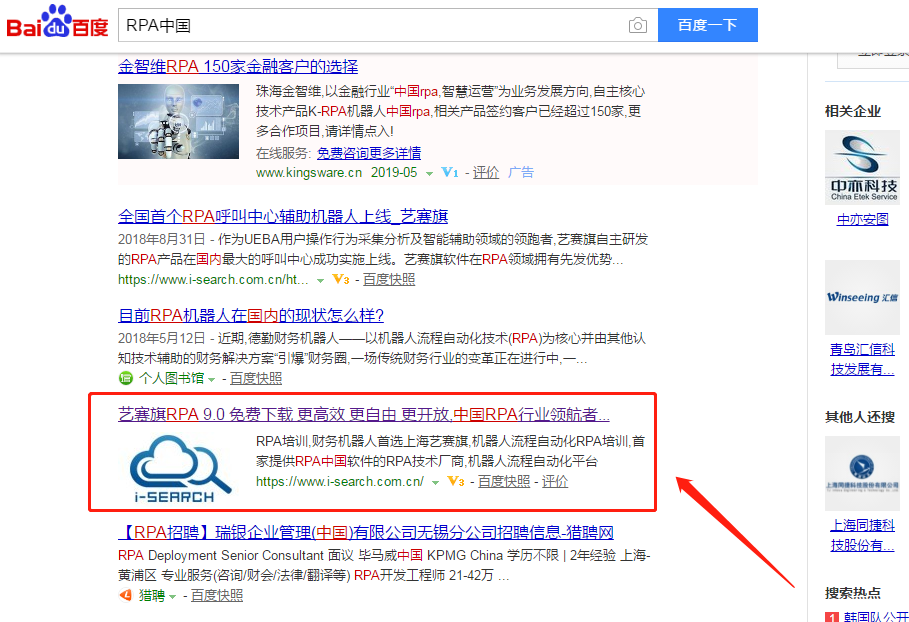Open the robot image thumbnail for 金智维

(x=179, y=121)
